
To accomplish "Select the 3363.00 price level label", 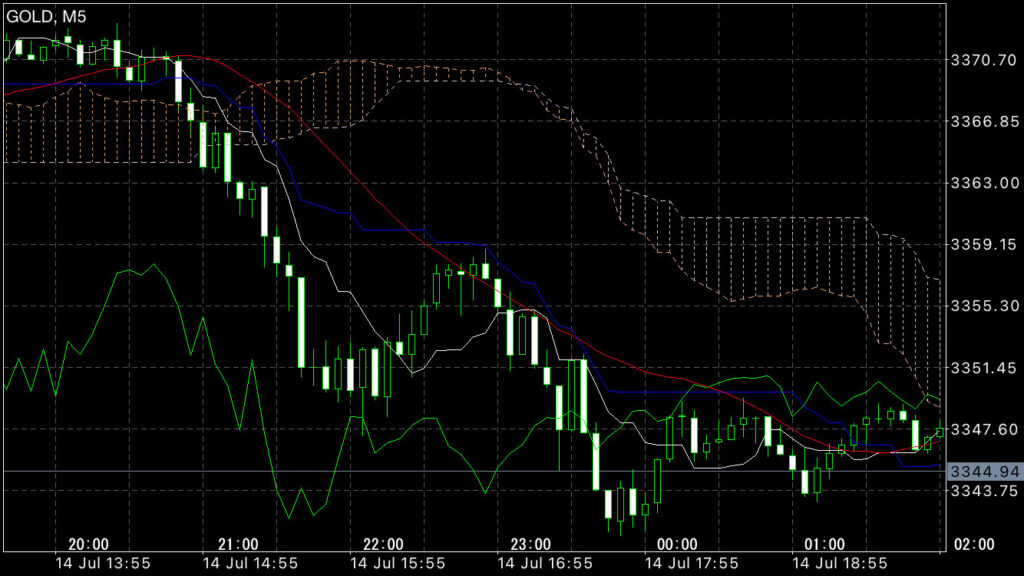I will [x=984, y=183].
